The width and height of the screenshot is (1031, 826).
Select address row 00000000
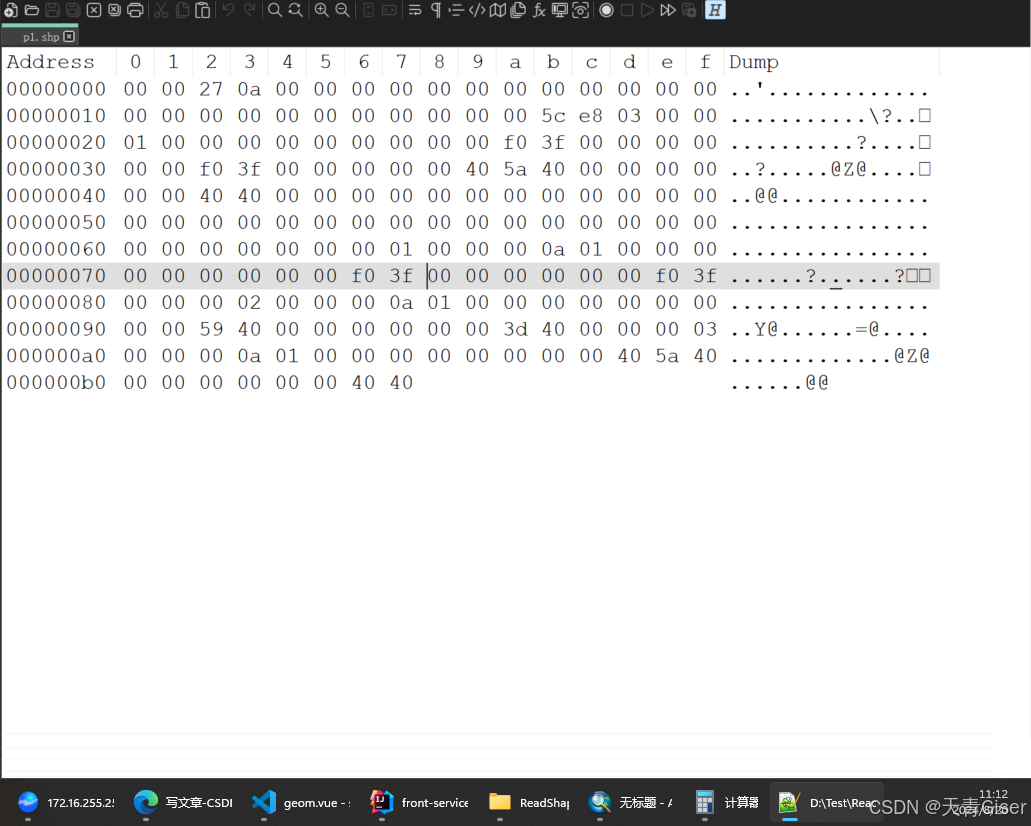[57, 89]
